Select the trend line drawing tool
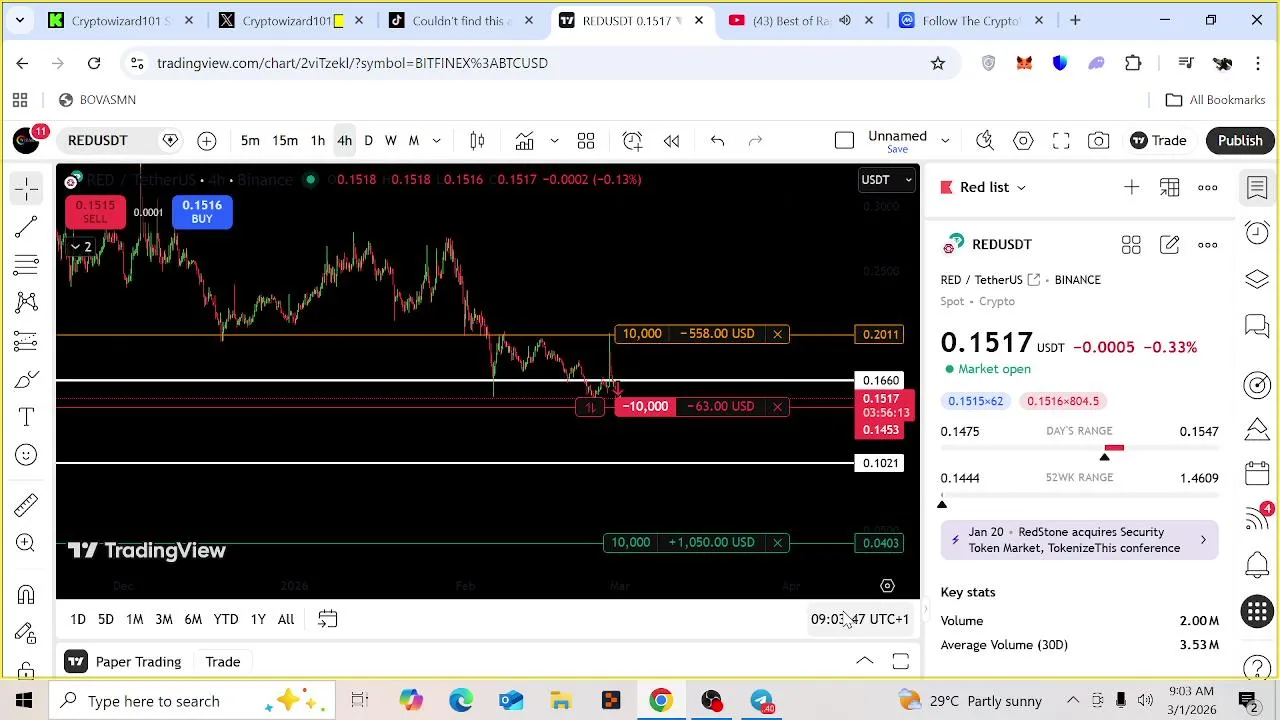1280x720 pixels. [27, 227]
